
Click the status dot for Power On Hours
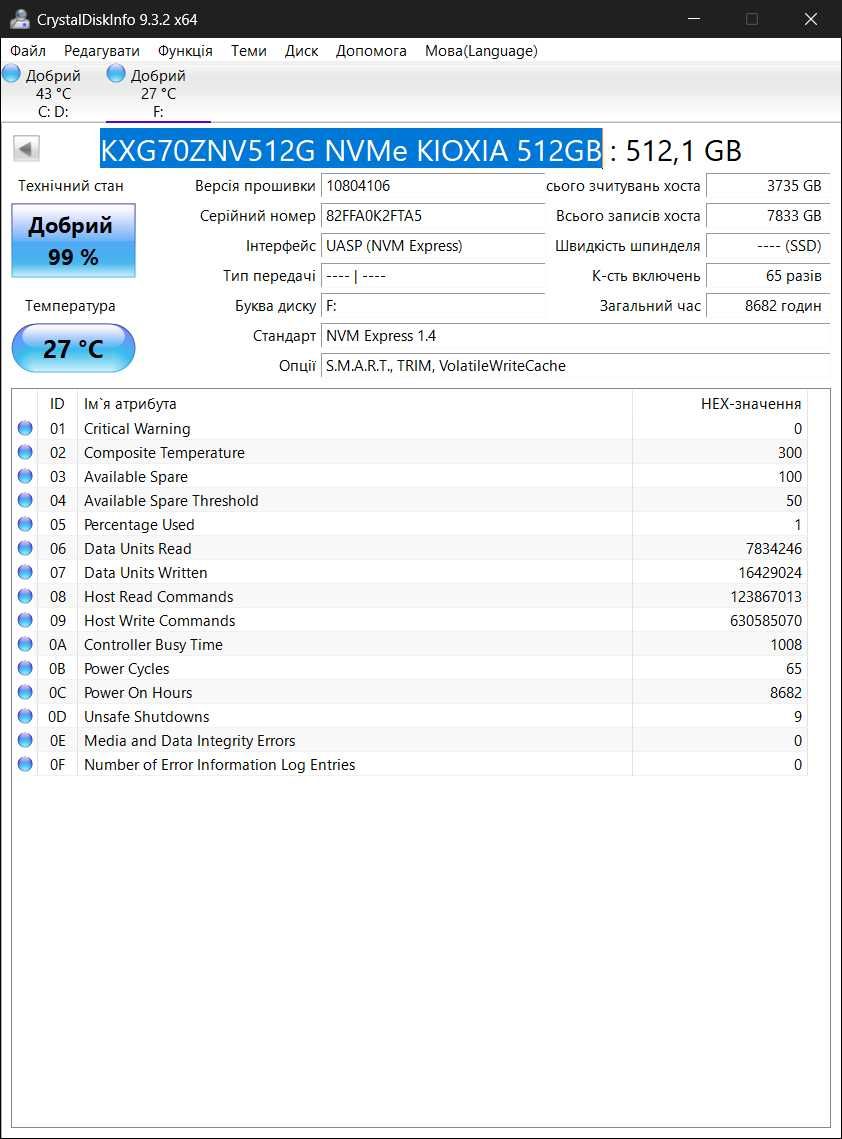click(x=25, y=692)
